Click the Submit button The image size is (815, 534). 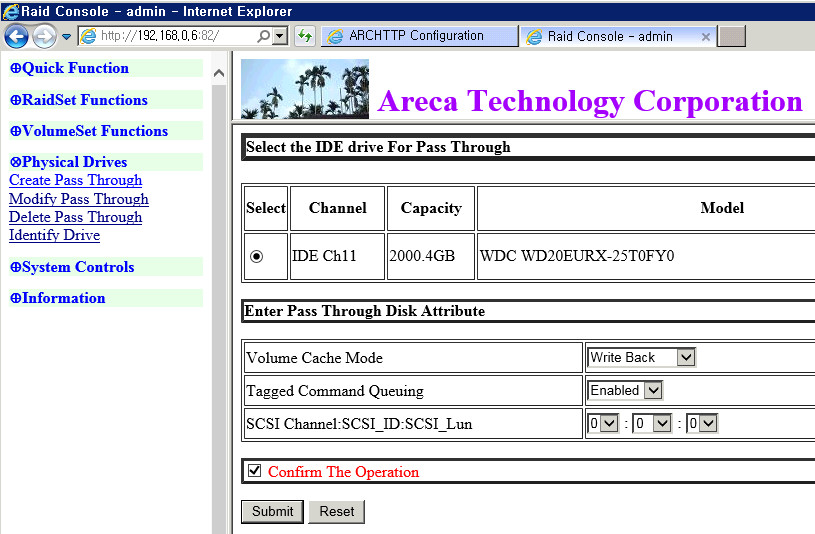(x=272, y=512)
